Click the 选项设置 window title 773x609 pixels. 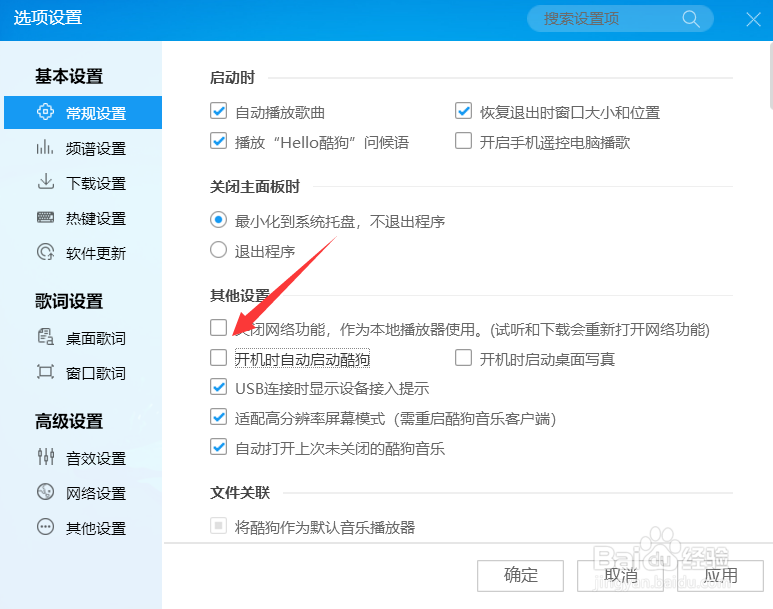(48, 18)
